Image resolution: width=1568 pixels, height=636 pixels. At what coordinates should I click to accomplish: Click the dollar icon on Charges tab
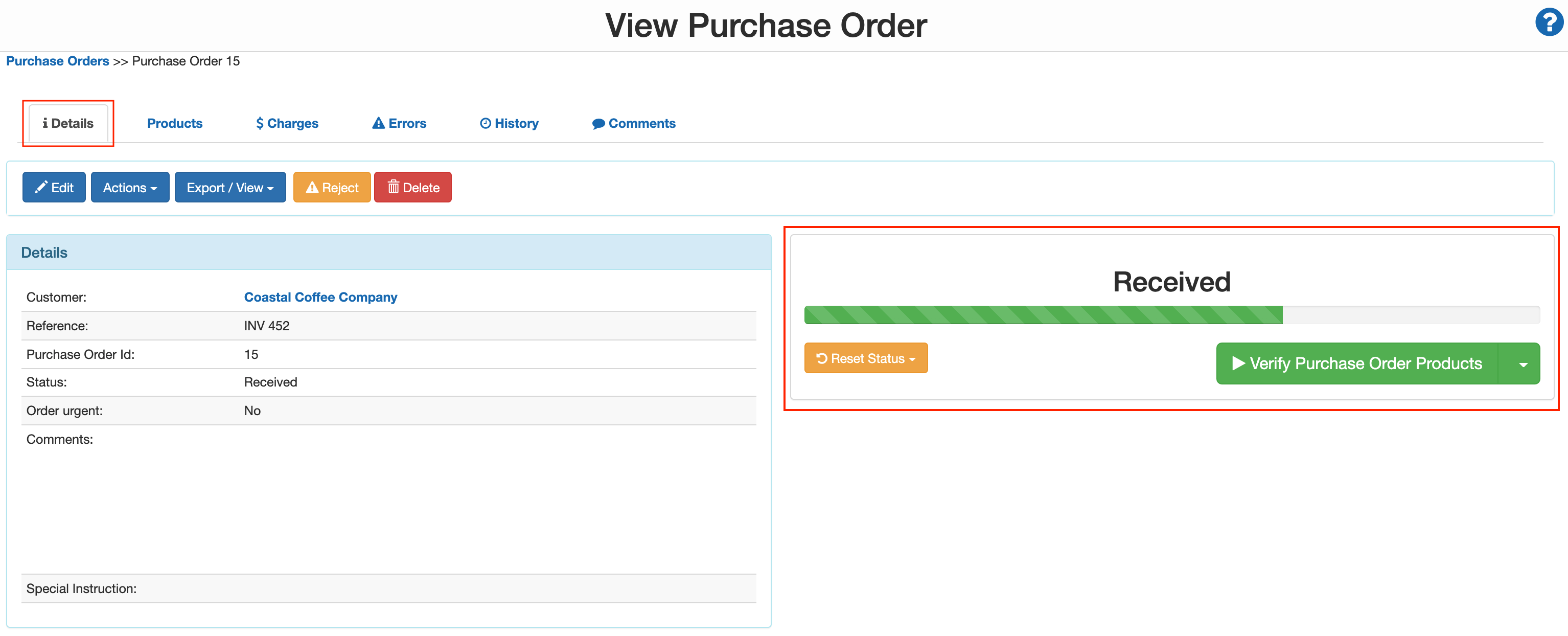(x=260, y=123)
